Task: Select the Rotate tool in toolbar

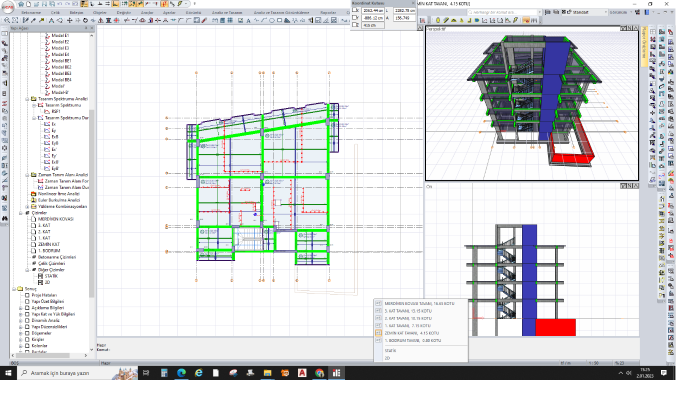Action: (x=85, y=20)
